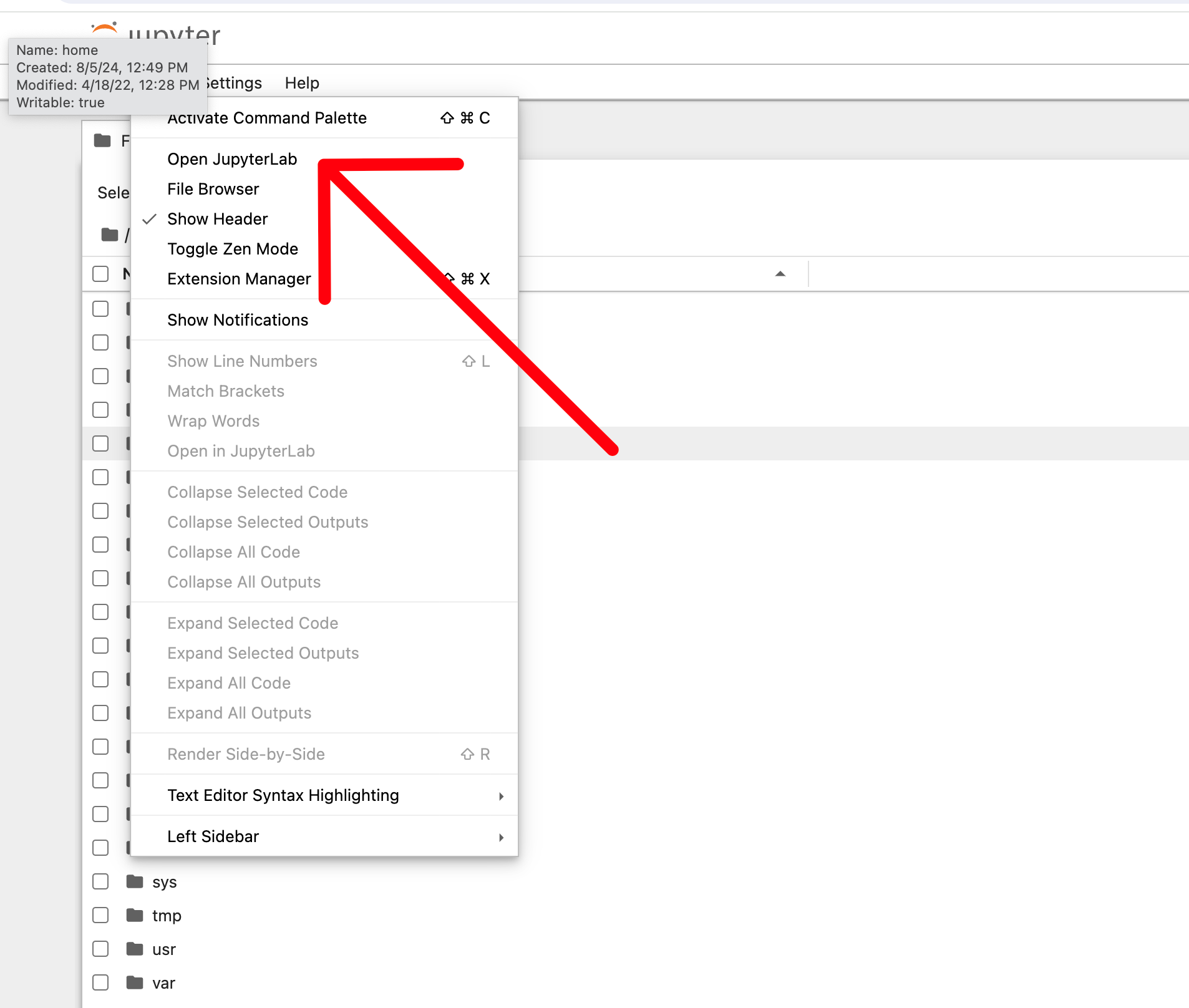Viewport: 1189px width, 1008px height.
Task: Toggle the checked Show Header option
Action: tap(324, 219)
